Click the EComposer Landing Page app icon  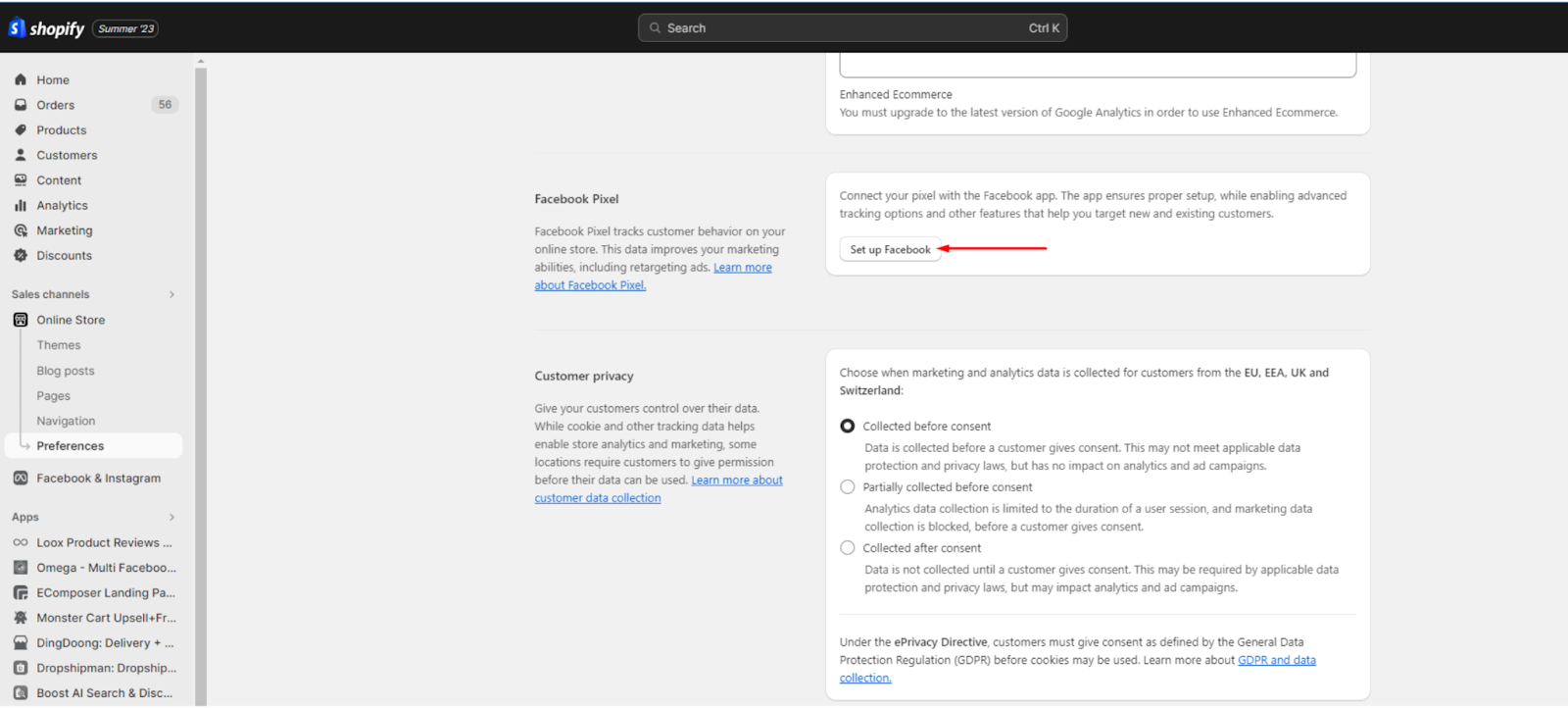(21, 592)
